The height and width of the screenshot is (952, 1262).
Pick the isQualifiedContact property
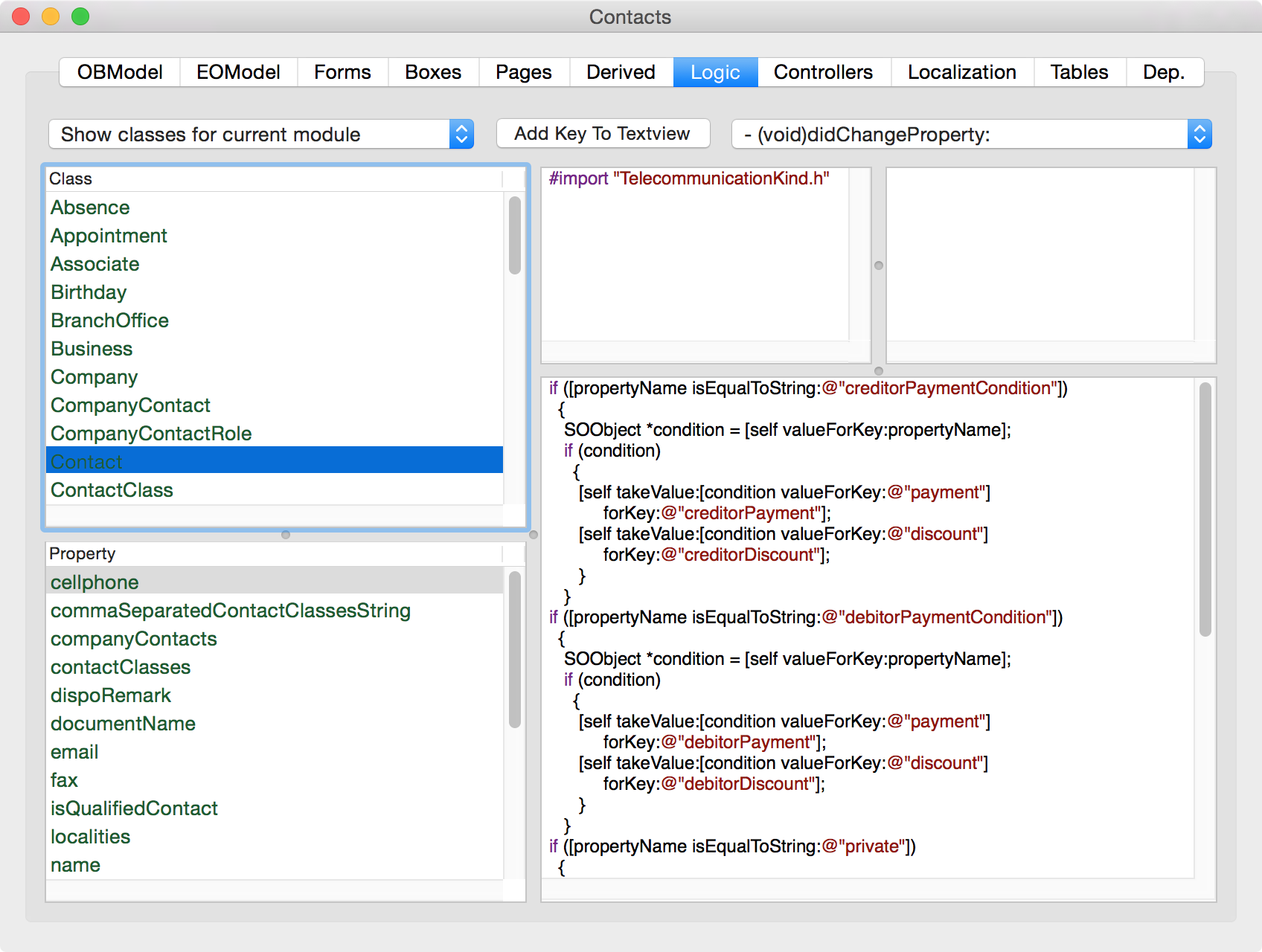pyautogui.click(x=134, y=808)
